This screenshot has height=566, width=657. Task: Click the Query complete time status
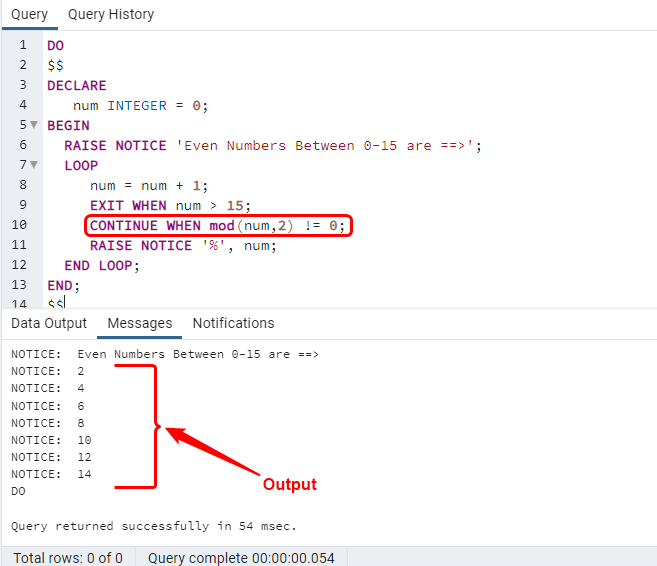pyautogui.click(x=241, y=558)
